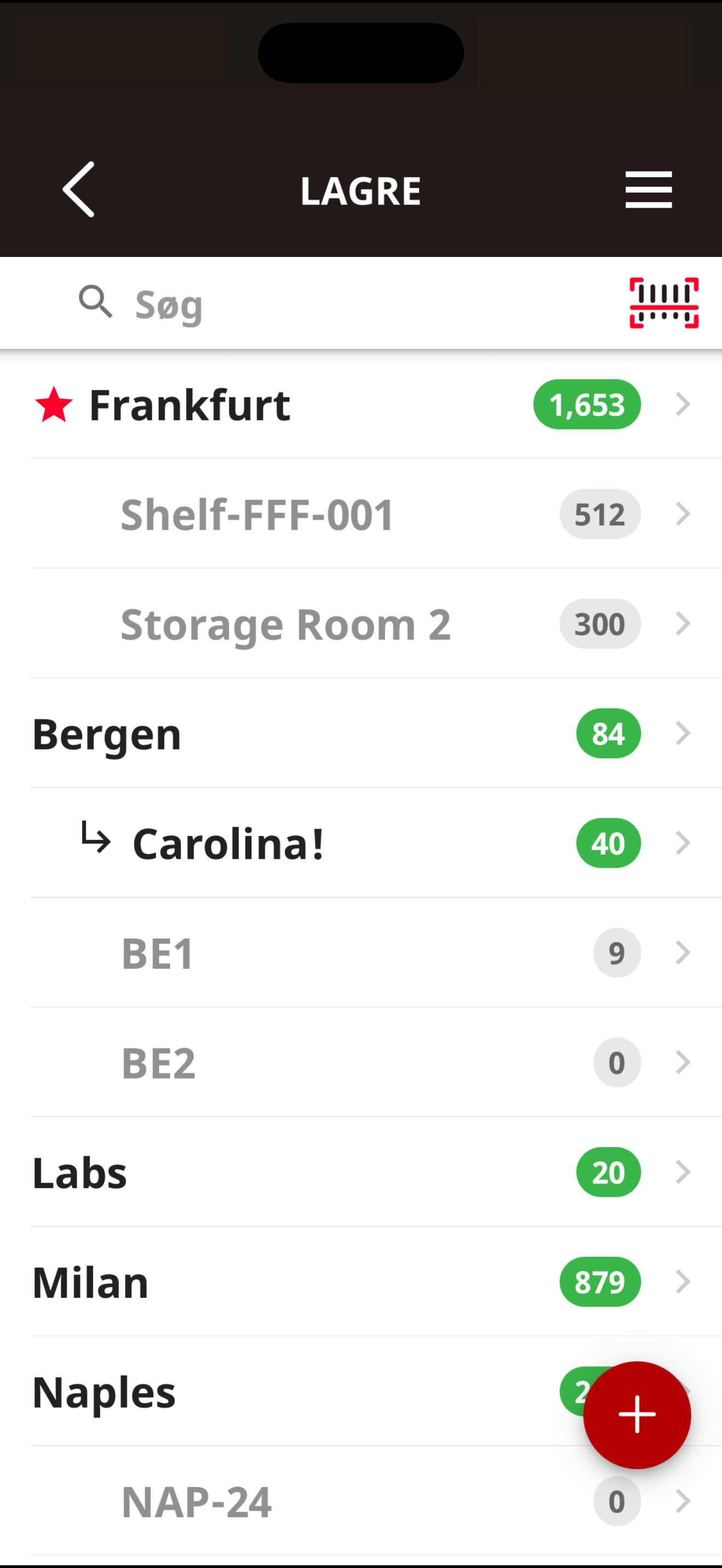This screenshot has height=1568, width=722.
Task: Open the chevron on Storage Room 2
Action: point(683,624)
